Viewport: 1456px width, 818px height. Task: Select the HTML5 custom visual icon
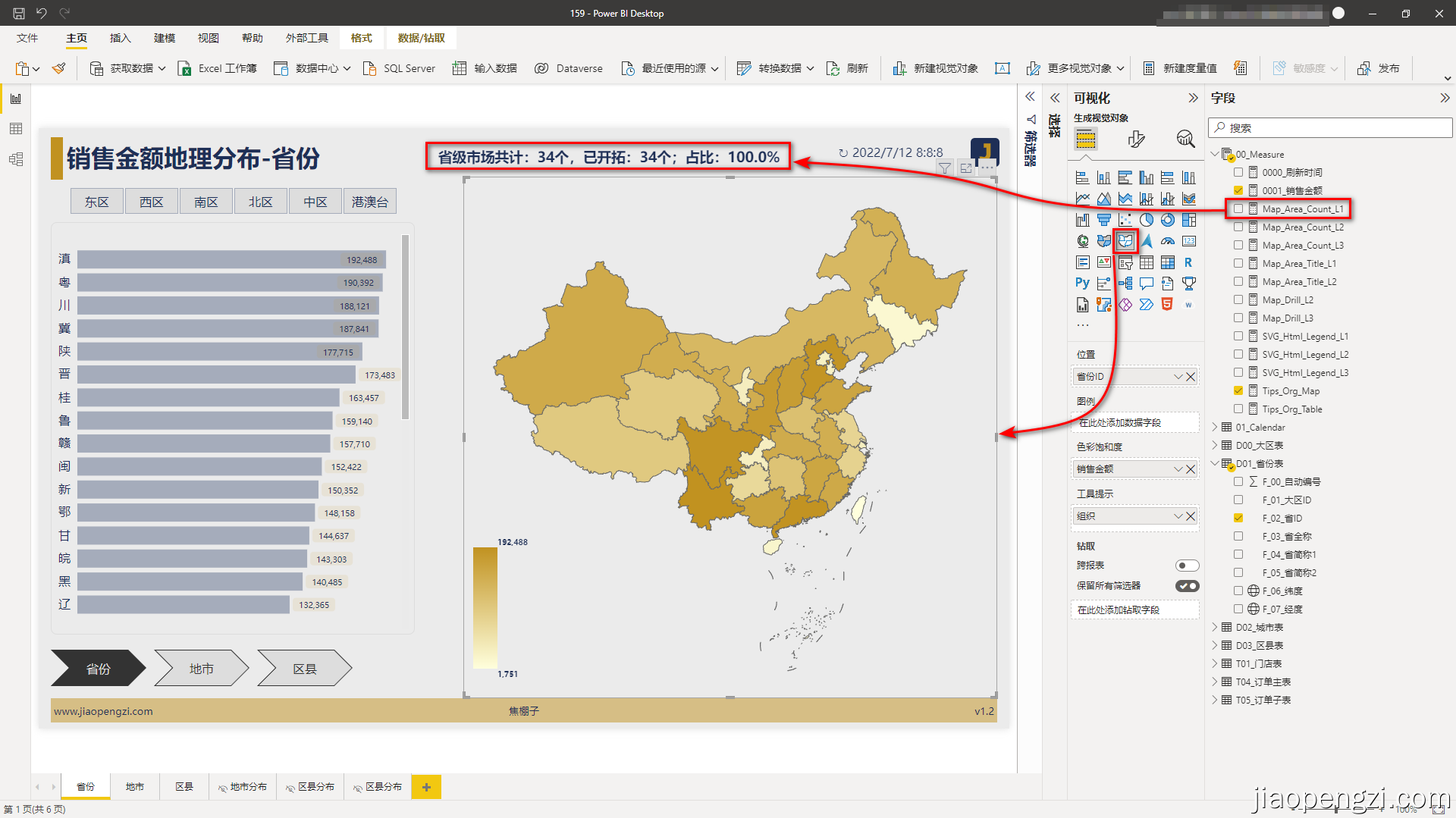pos(1166,304)
